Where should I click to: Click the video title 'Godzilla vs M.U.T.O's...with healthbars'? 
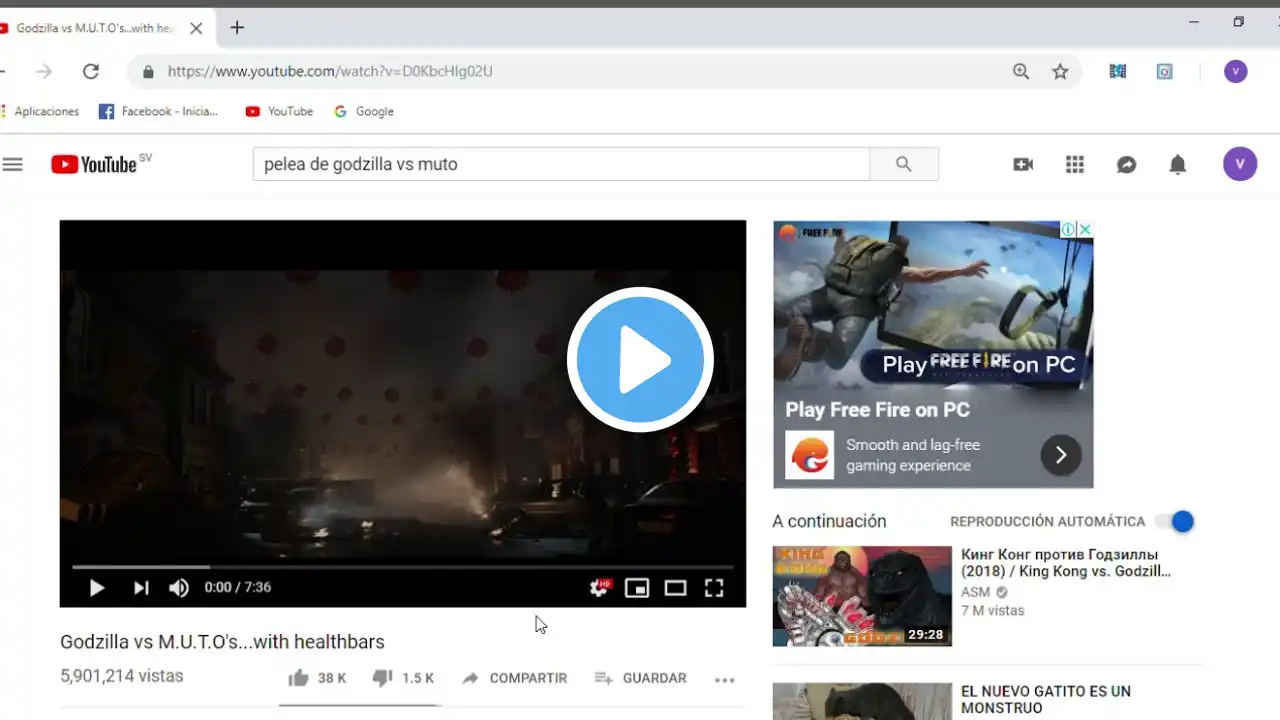(x=222, y=642)
